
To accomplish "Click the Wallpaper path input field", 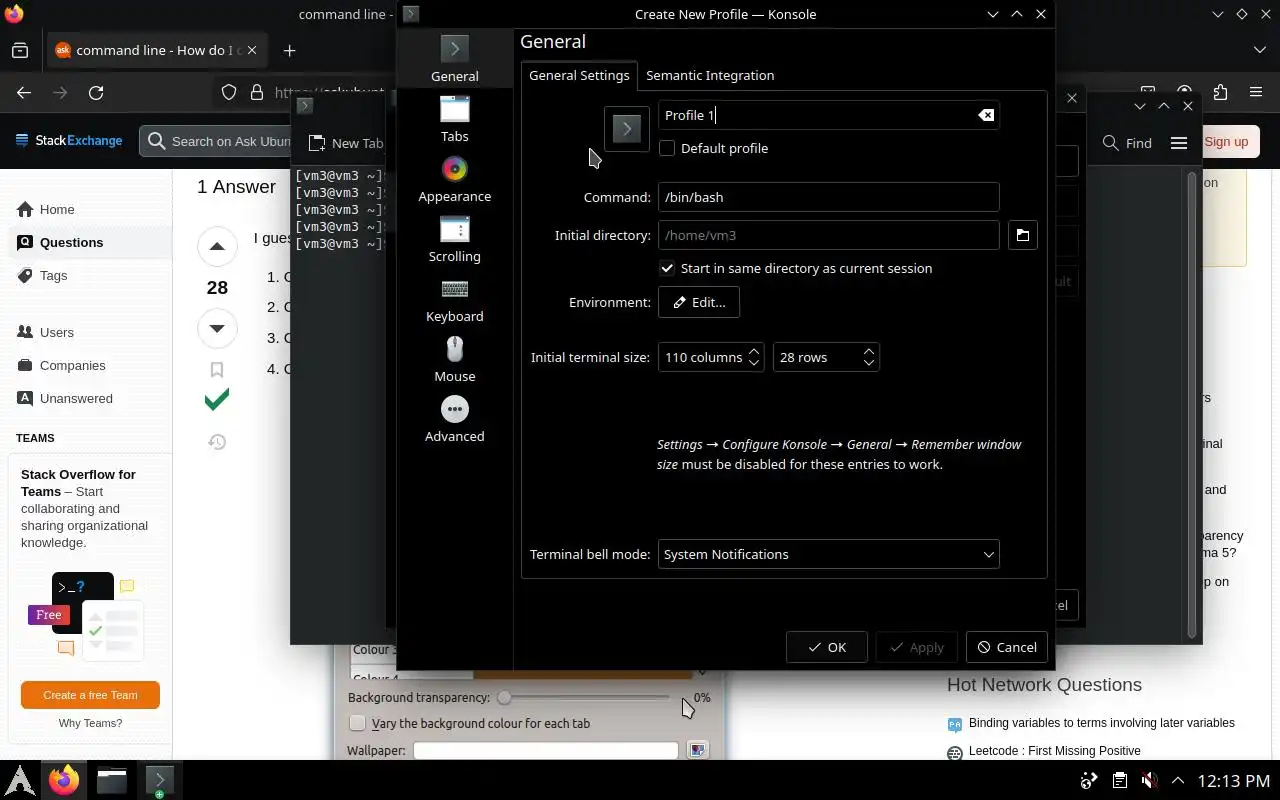I will coord(546,750).
